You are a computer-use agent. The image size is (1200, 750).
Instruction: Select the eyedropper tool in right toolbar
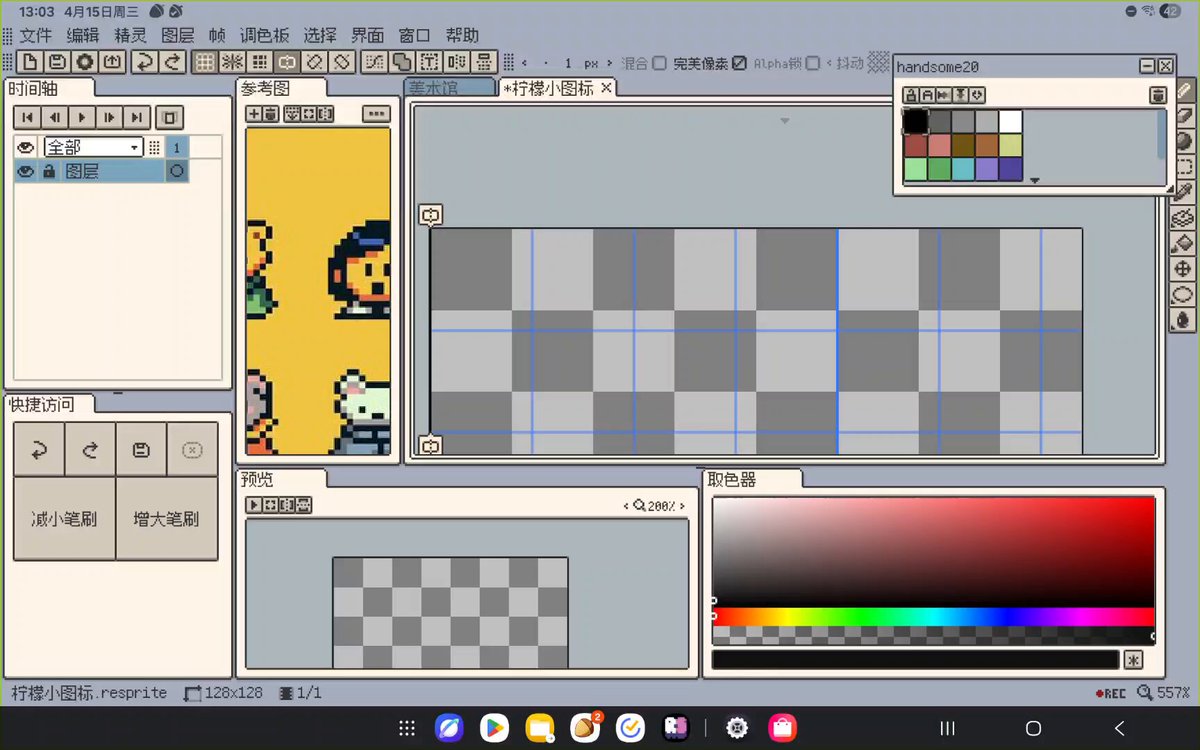(x=1184, y=191)
